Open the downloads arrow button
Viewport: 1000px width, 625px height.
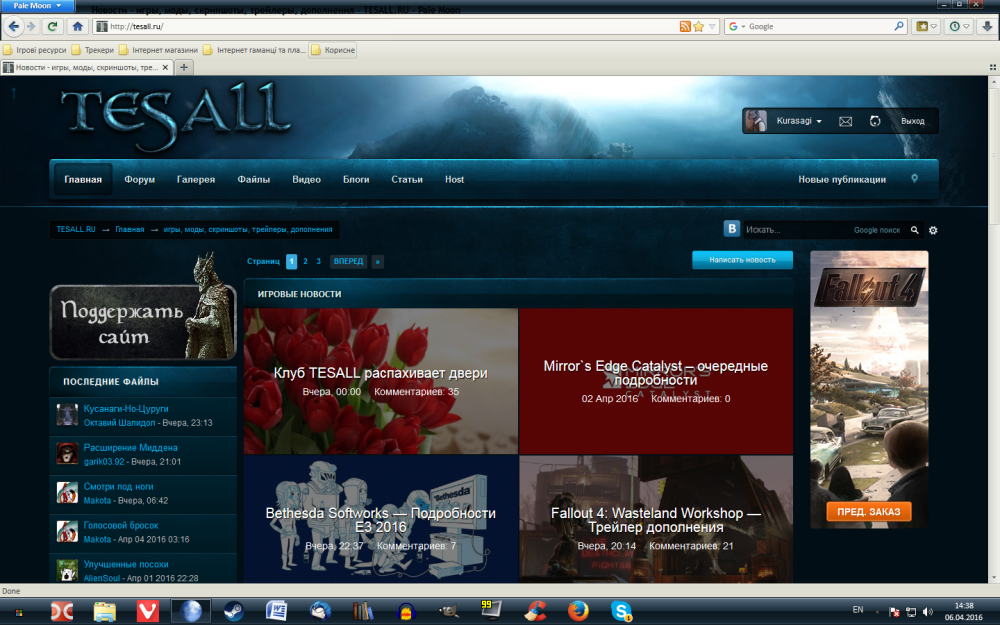987,26
